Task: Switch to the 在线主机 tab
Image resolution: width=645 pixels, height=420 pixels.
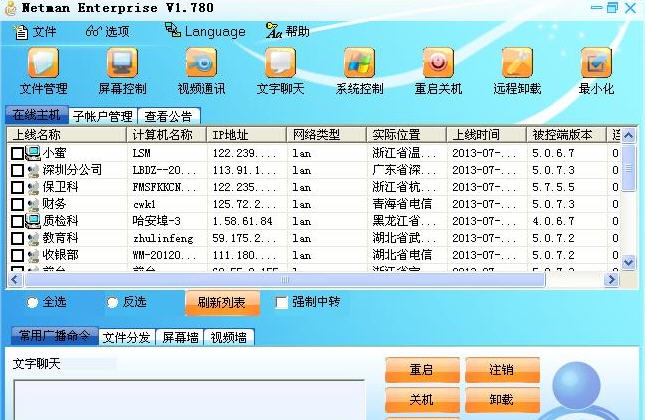Action: [x=37, y=115]
